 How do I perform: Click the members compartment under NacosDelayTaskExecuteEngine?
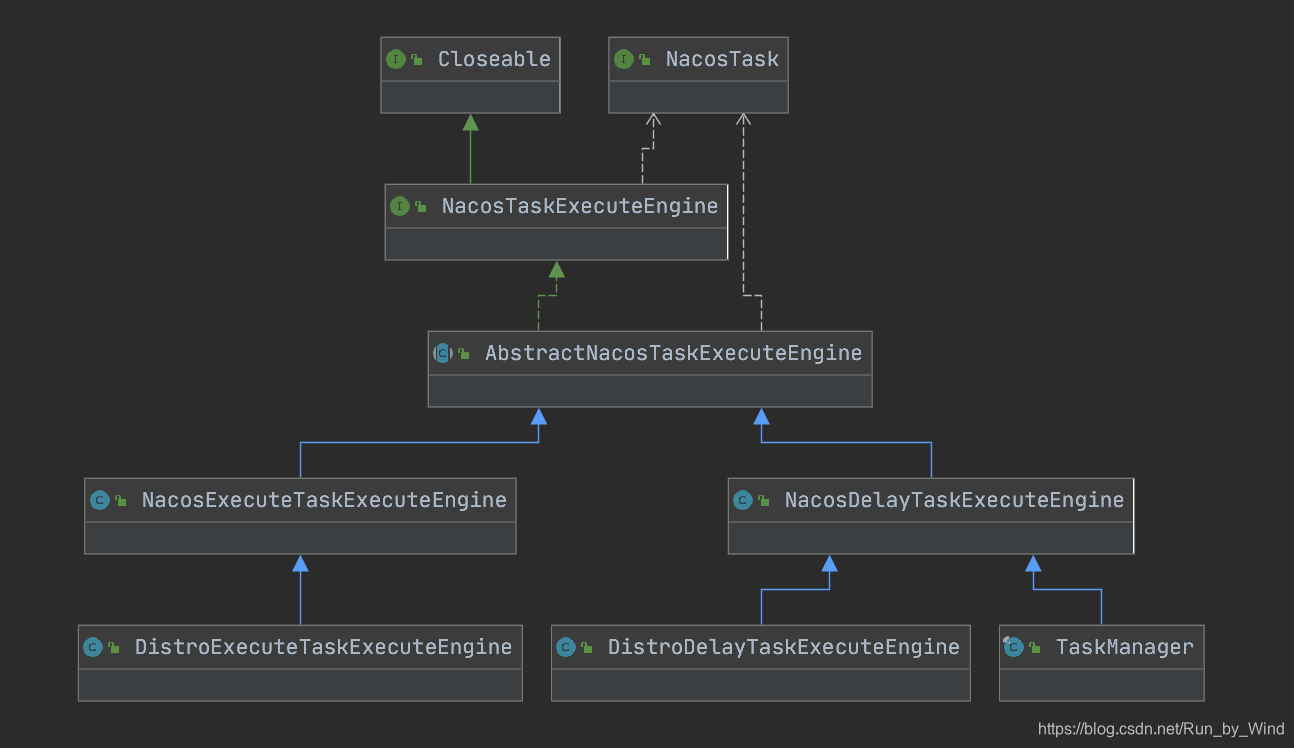(x=931, y=538)
